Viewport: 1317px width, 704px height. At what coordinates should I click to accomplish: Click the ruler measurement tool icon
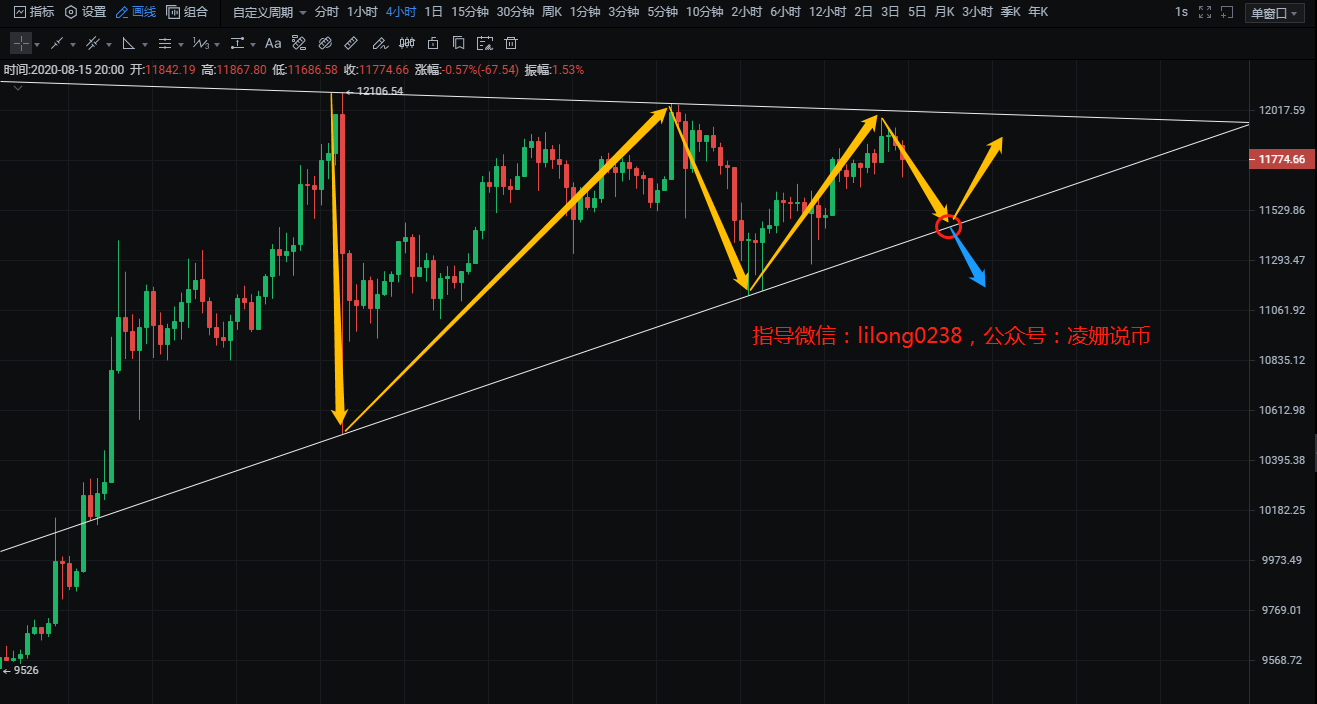pos(351,44)
